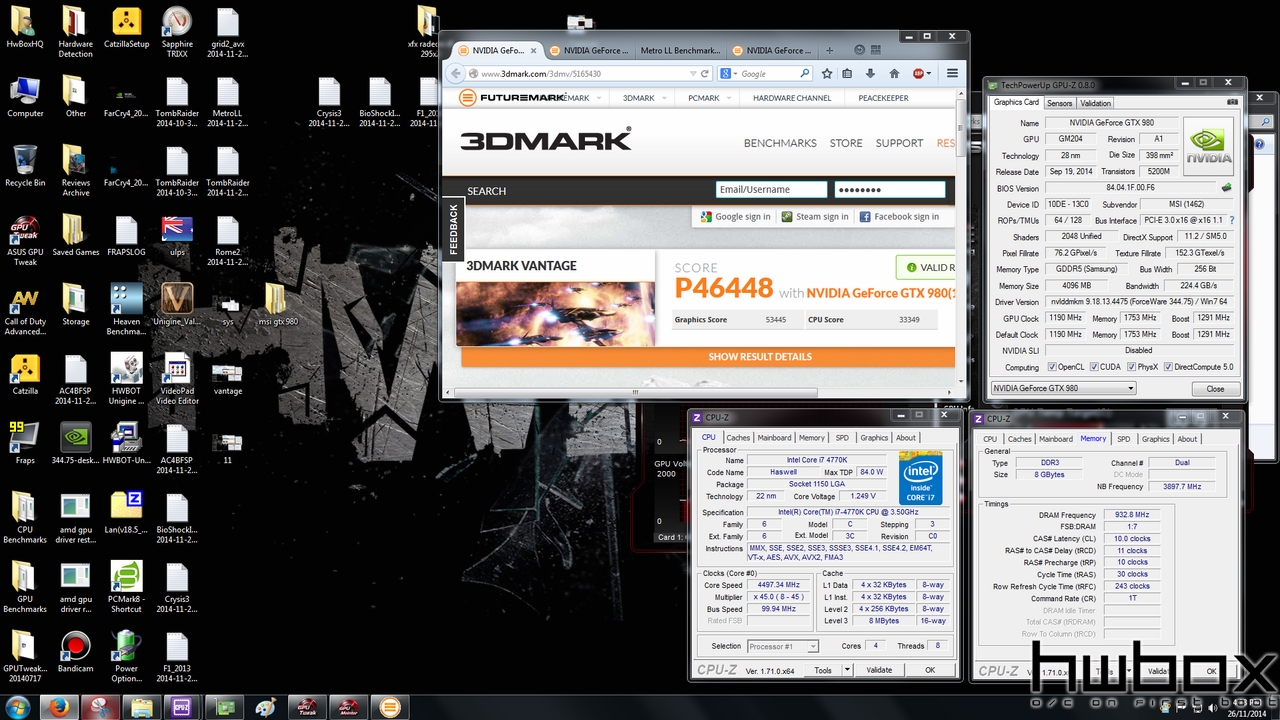1280x720 pixels.
Task: Open Firefox from the taskbar
Action: pos(58,707)
